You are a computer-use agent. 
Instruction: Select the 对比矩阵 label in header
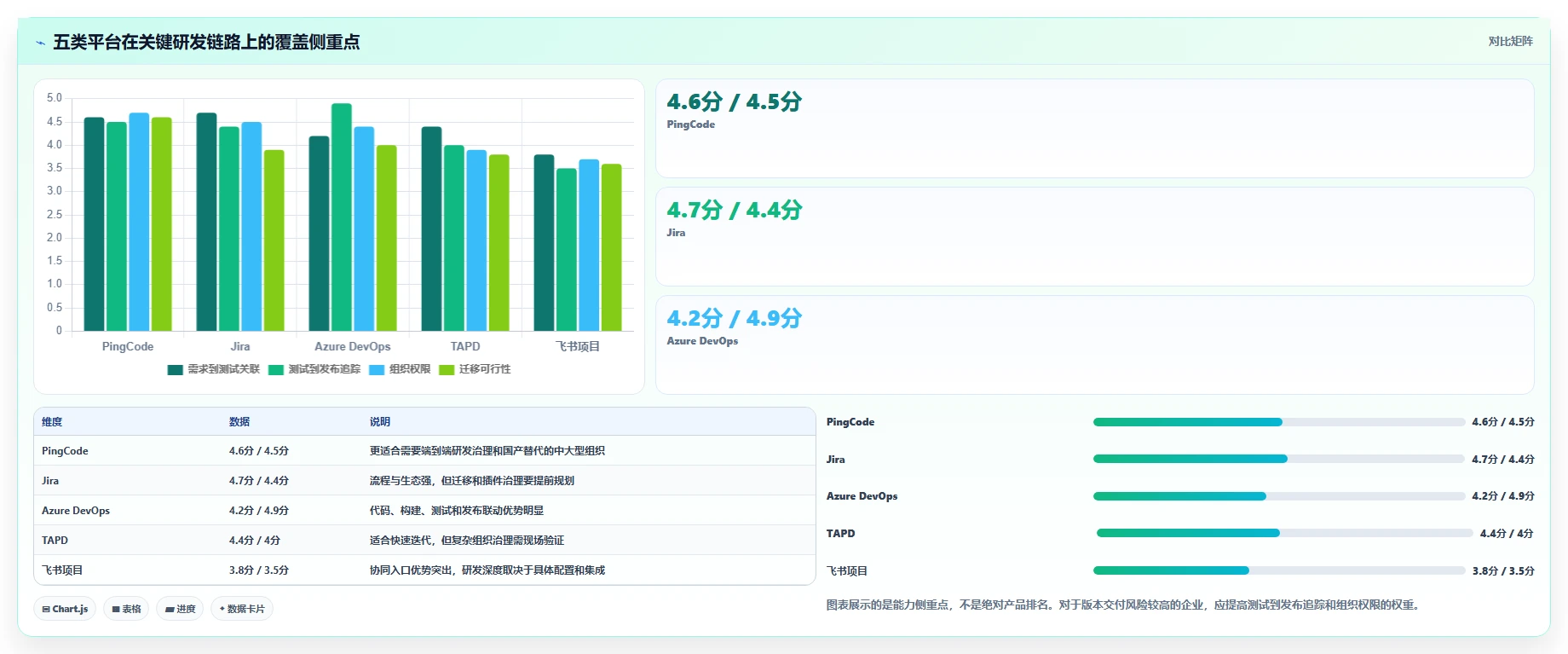[x=1510, y=41]
